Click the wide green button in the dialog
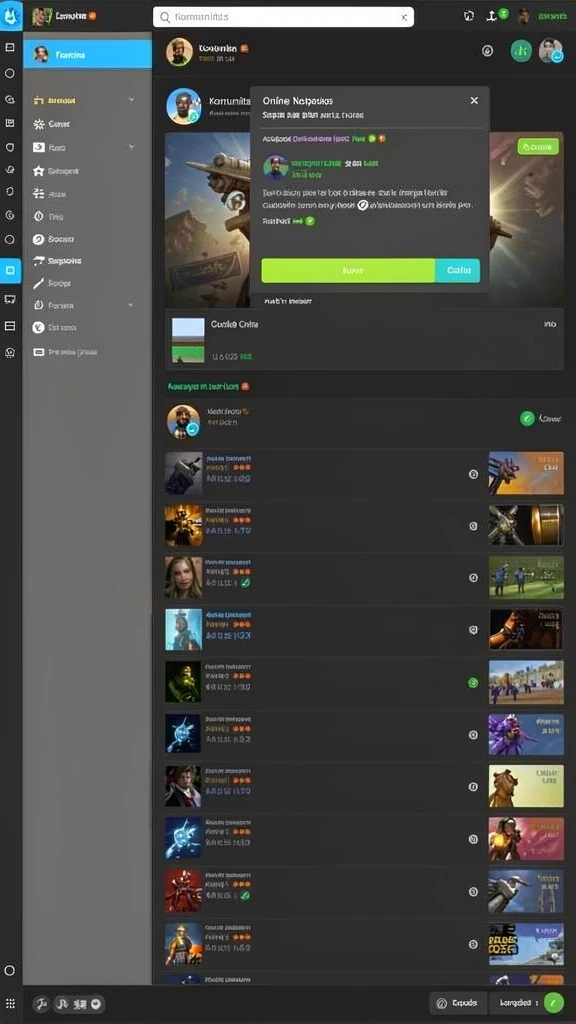This screenshot has height=1024, width=576. click(x=348, y=270)
